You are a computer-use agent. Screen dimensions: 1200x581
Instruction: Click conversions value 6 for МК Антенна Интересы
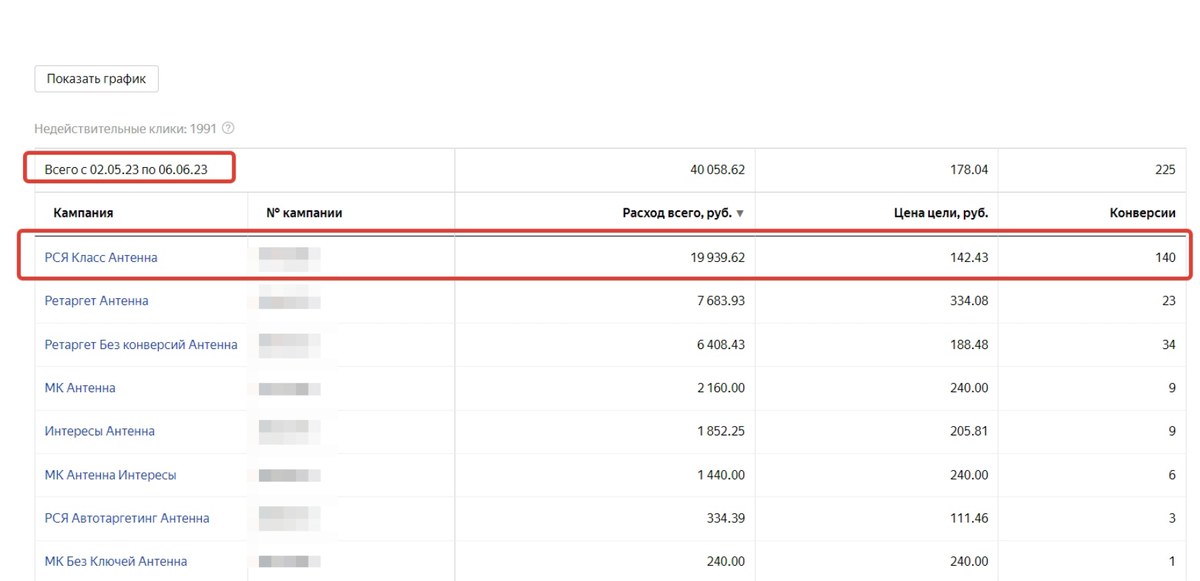[1172, 474]
